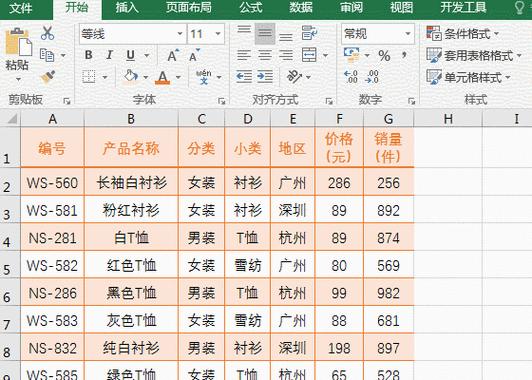Switch to 页面布局 tab
Screen dimensions: 532x380
(x=189, y=7)
